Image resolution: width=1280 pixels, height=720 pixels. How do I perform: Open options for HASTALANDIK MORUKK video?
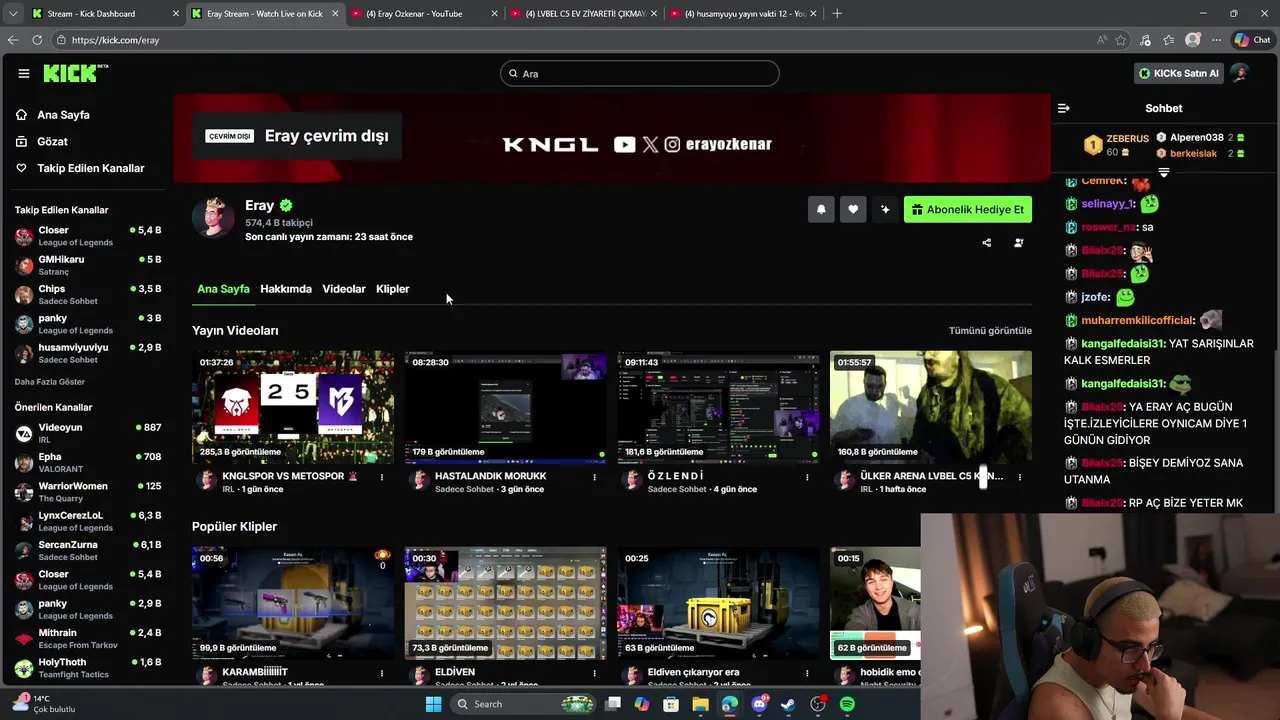pyautogui.click(x=595, y=478)
